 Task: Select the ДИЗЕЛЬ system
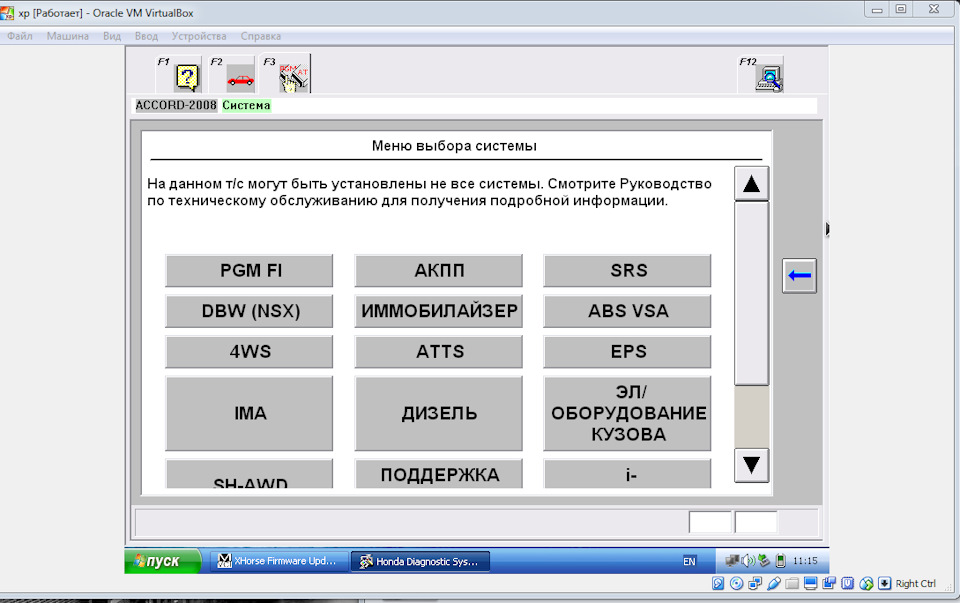coord(438,413)
